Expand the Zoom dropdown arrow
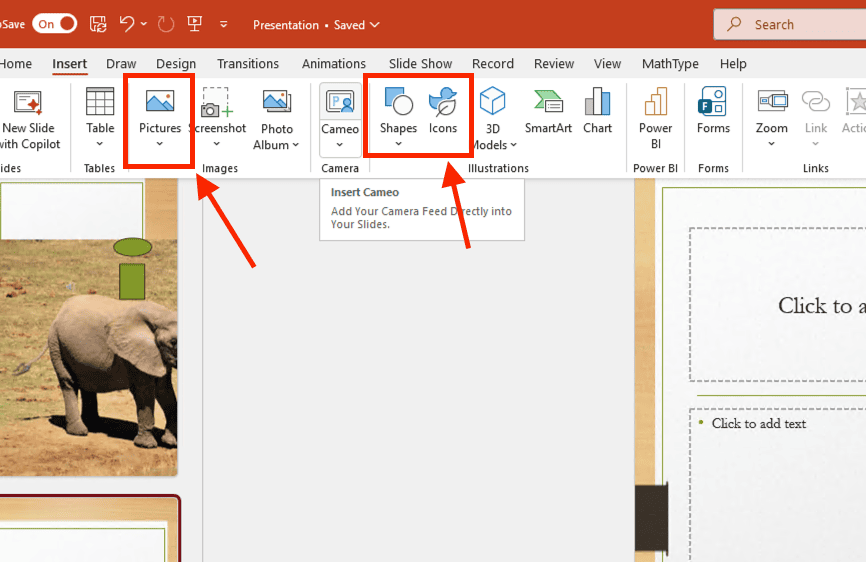Screen dimensions: 866x562 click(x=772, y=144)
